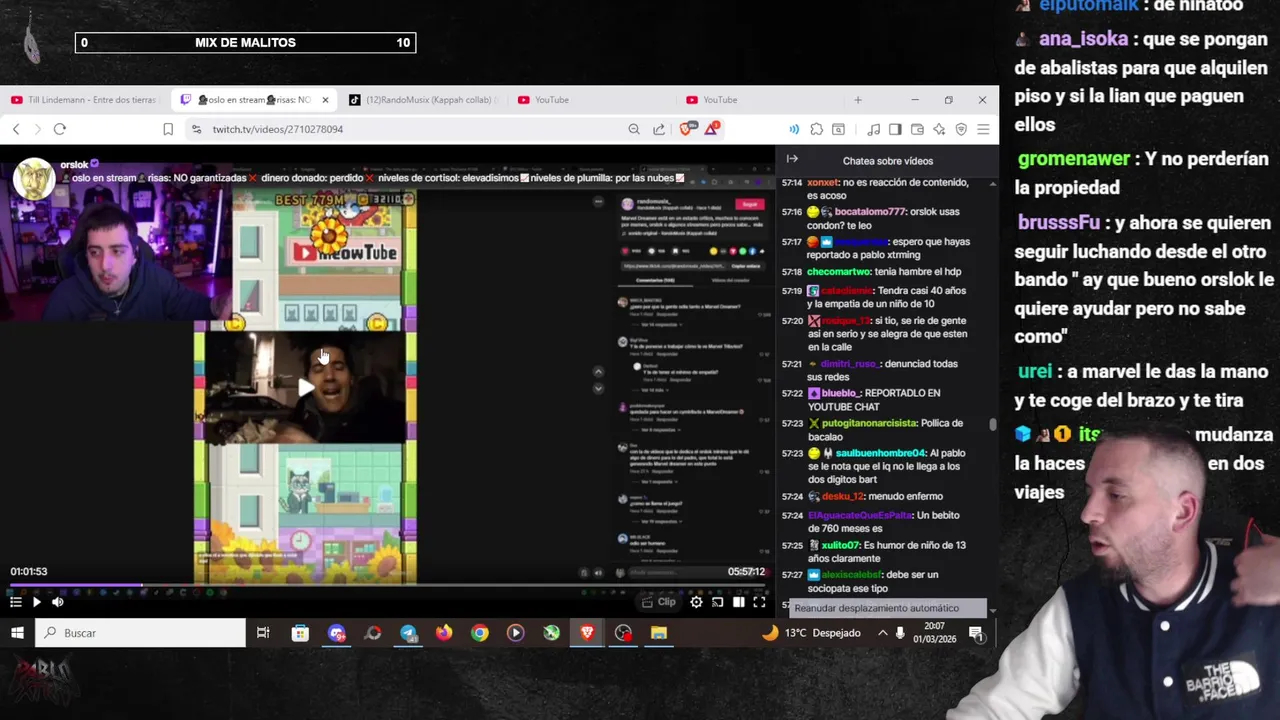Open the page zoom magnifier icon
Image resolution: width=1280 pixels, height=720 pixels.
634,129
